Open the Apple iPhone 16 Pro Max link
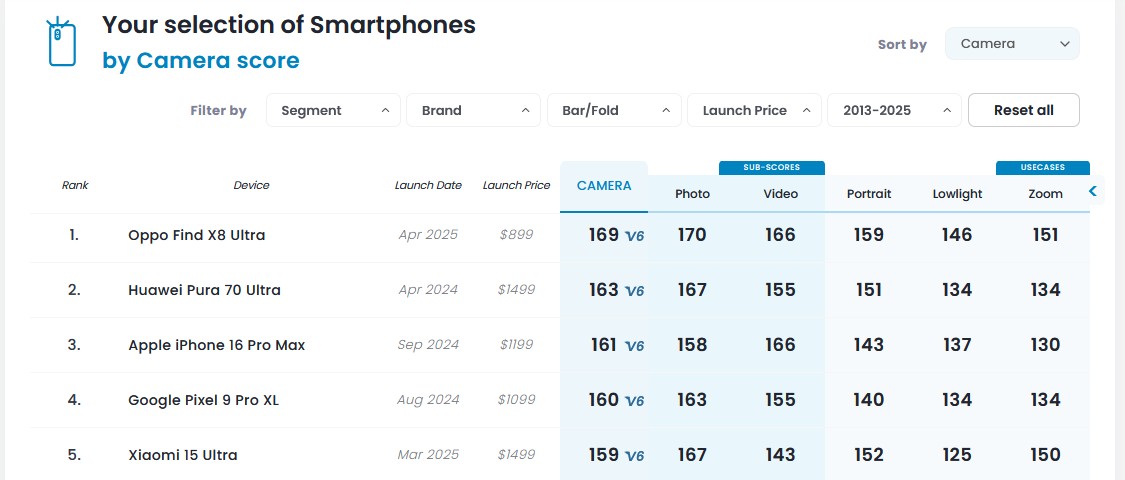Screen dimensions: 1125x480 click(x=217, y=345)
